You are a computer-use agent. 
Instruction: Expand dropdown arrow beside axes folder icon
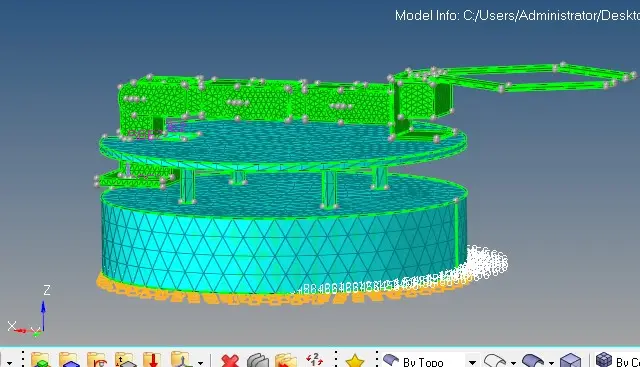click(200, 363)
